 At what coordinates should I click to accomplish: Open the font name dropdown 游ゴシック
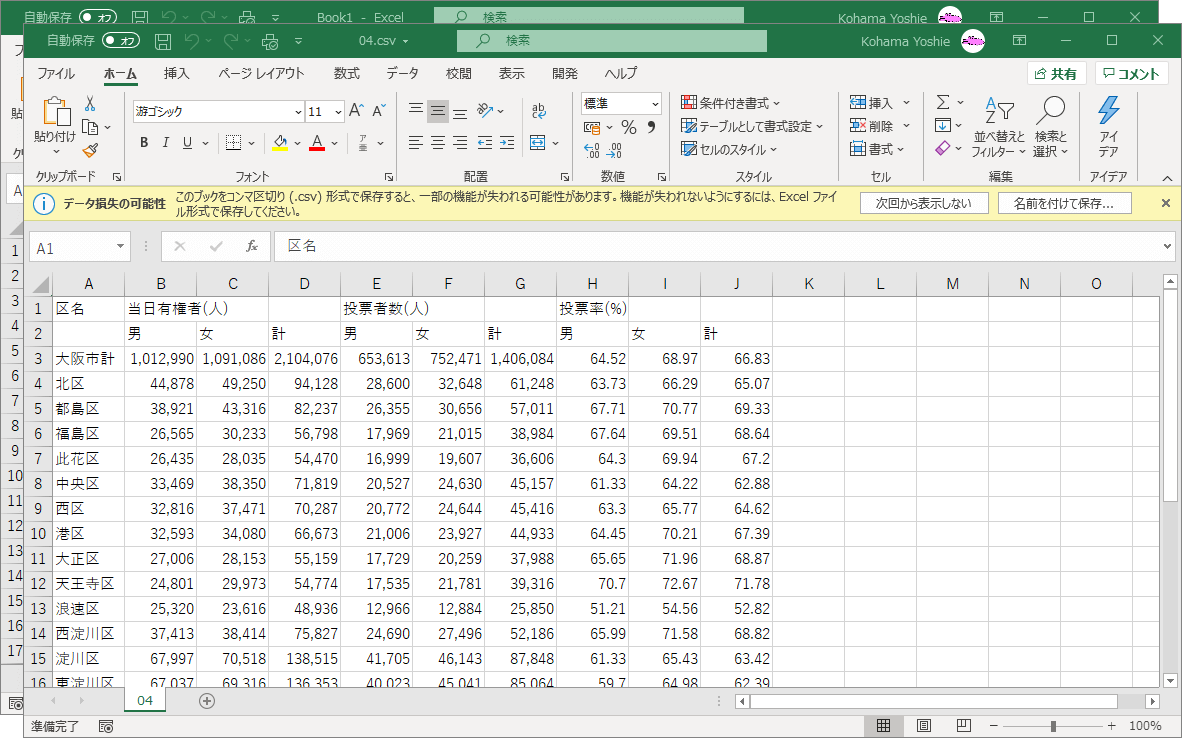[x=298, y=112]
